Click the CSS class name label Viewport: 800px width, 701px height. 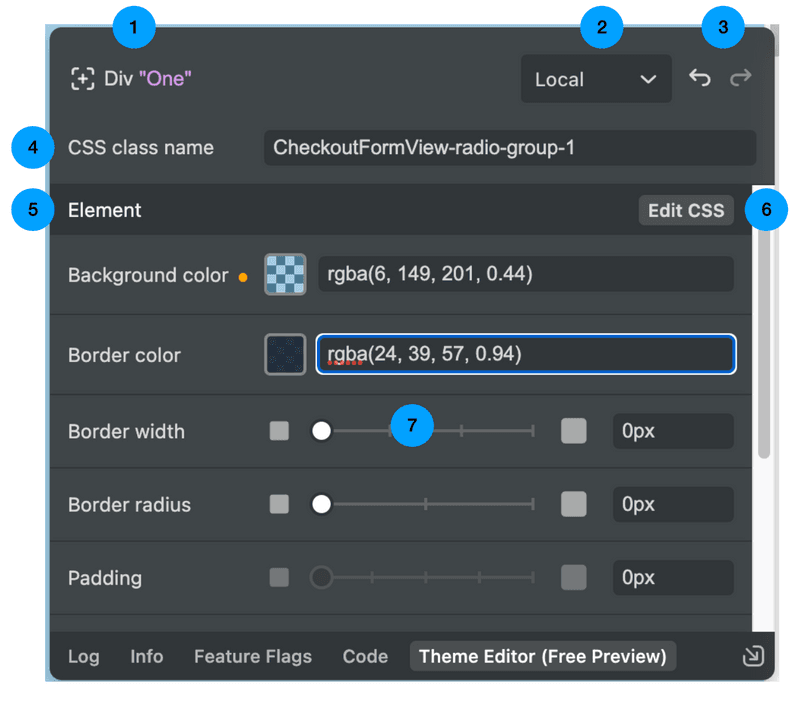(x=141, y=148)
